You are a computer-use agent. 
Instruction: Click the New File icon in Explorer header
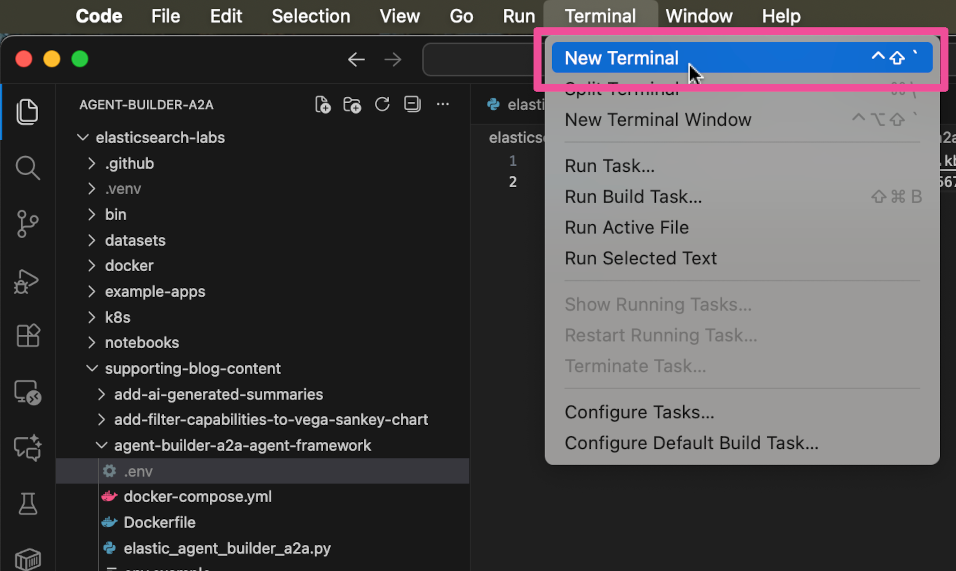(x=323, y=105)
